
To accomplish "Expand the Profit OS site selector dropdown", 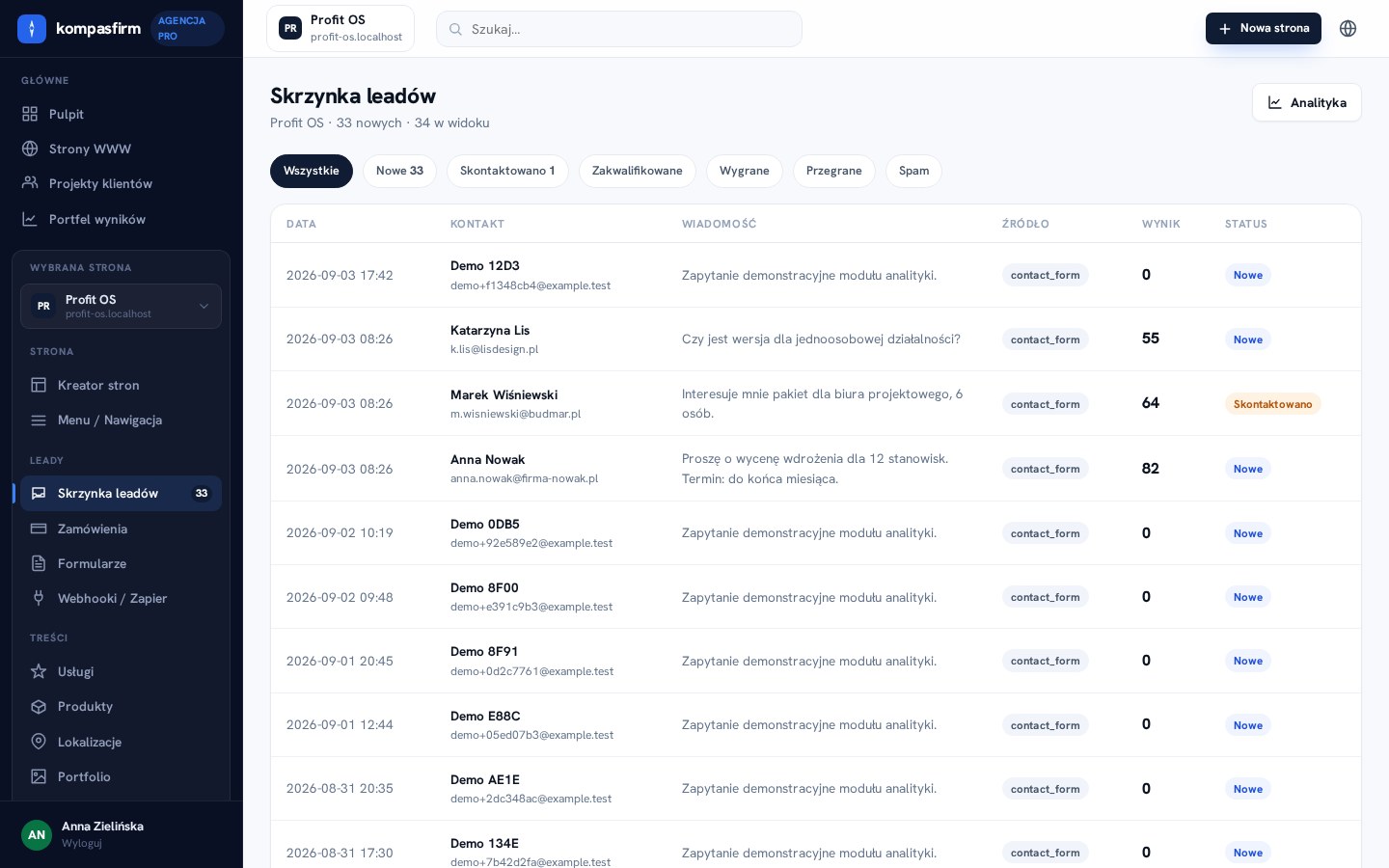I will click(121, 306).
